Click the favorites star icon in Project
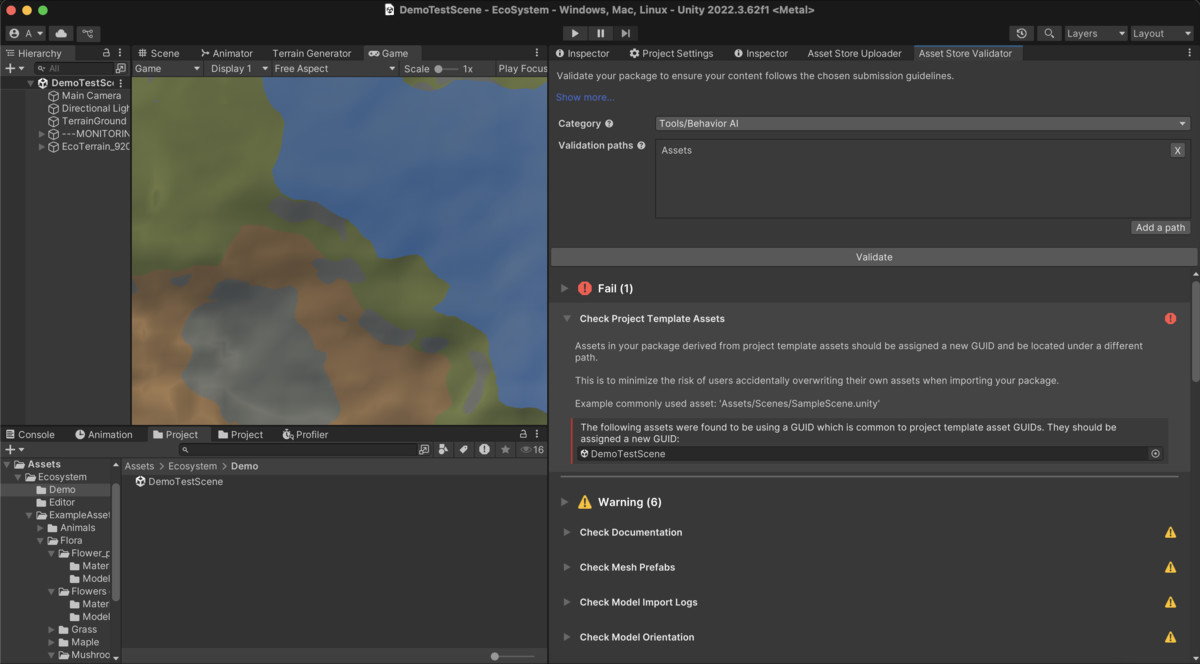 pos(505,450)
